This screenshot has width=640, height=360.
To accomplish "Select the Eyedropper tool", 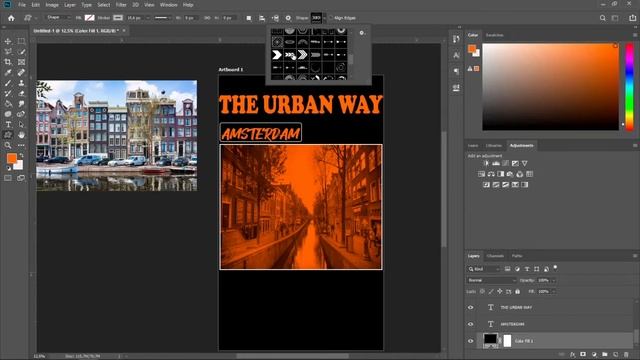I will (x=8, y=73).
